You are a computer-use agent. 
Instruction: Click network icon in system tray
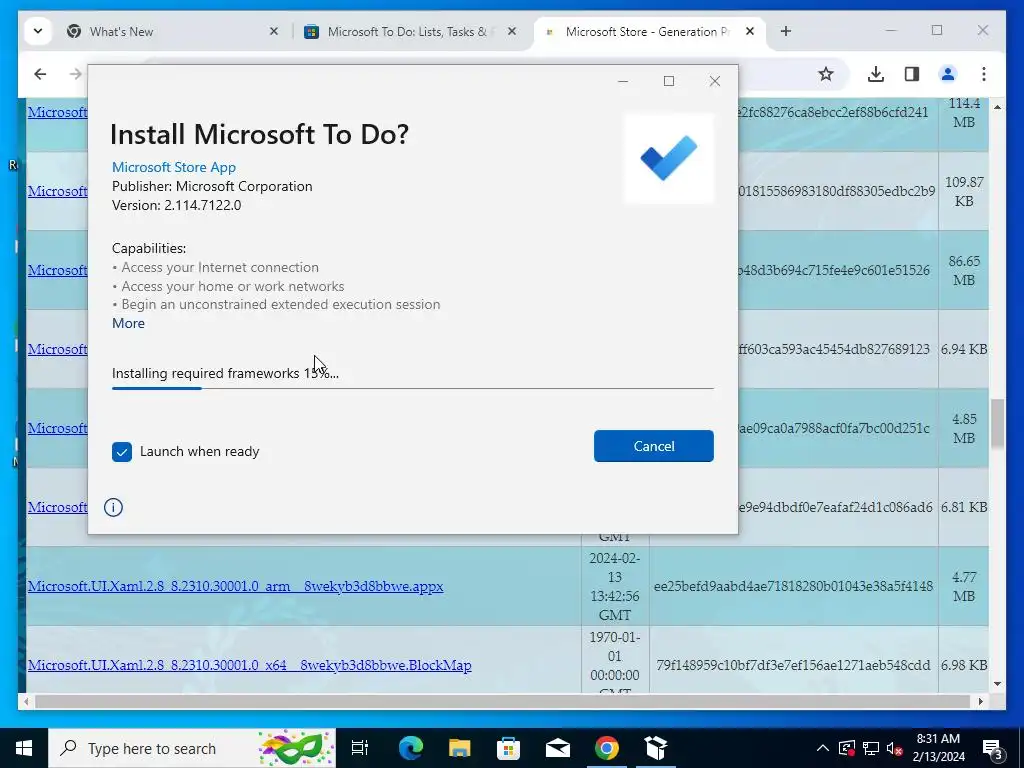pyautogui.click(x=871, y=748)
